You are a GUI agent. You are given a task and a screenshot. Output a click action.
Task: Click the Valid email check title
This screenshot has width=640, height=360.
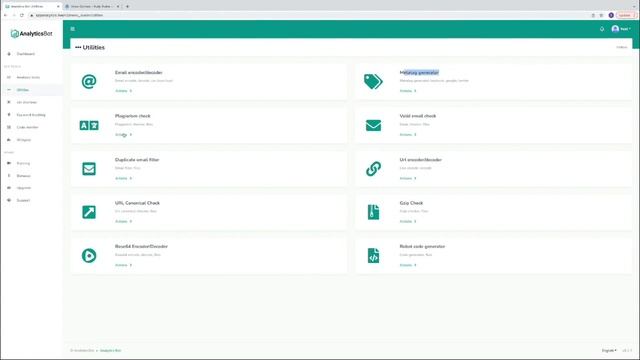tap(418, 116)
